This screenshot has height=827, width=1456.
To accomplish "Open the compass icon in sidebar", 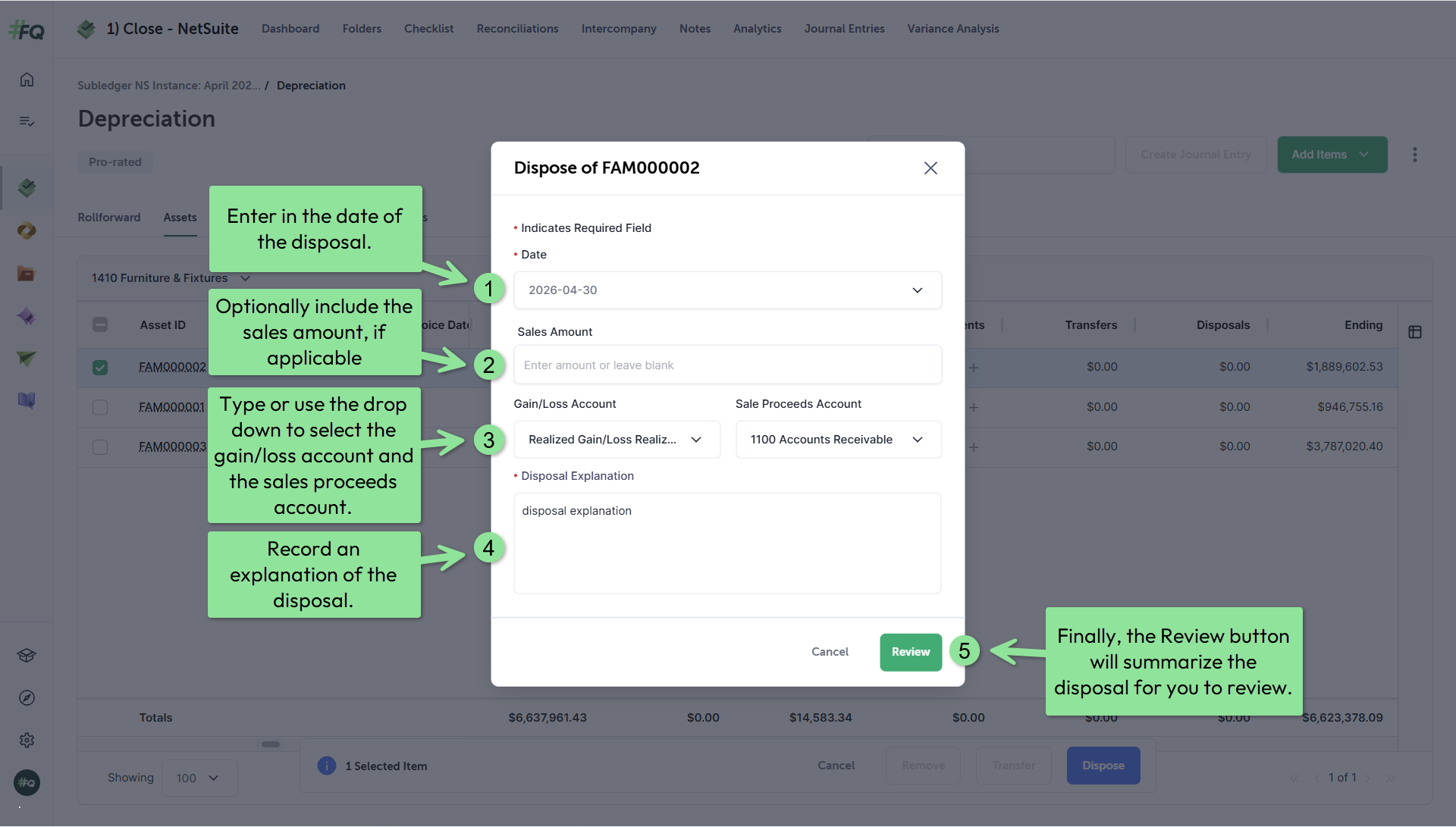I will point(27,698).
